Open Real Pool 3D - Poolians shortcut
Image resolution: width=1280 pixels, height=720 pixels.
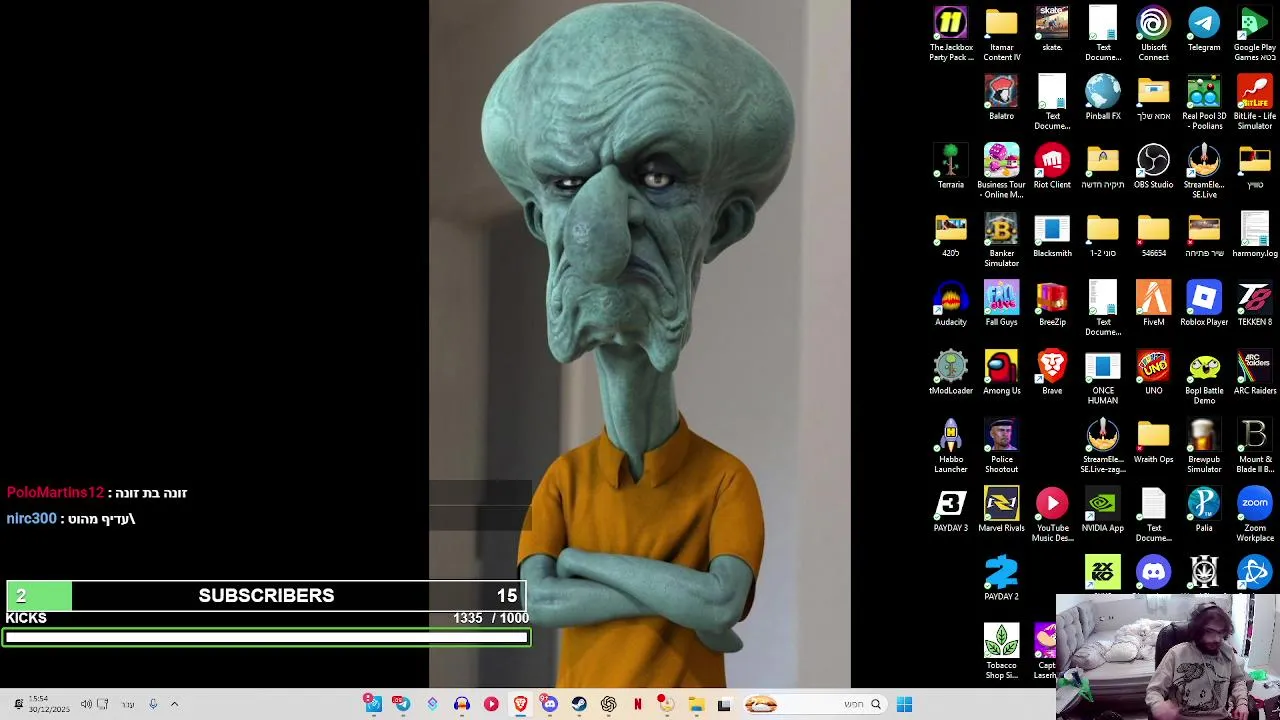[1204, 103]
